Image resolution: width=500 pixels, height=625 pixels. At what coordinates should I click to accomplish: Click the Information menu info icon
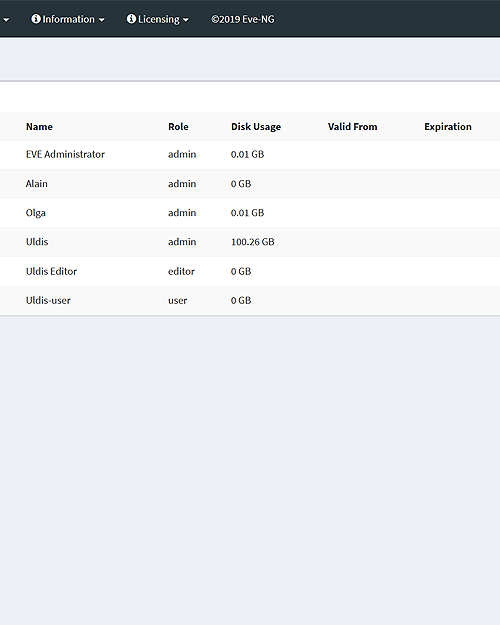click(36, 19)
